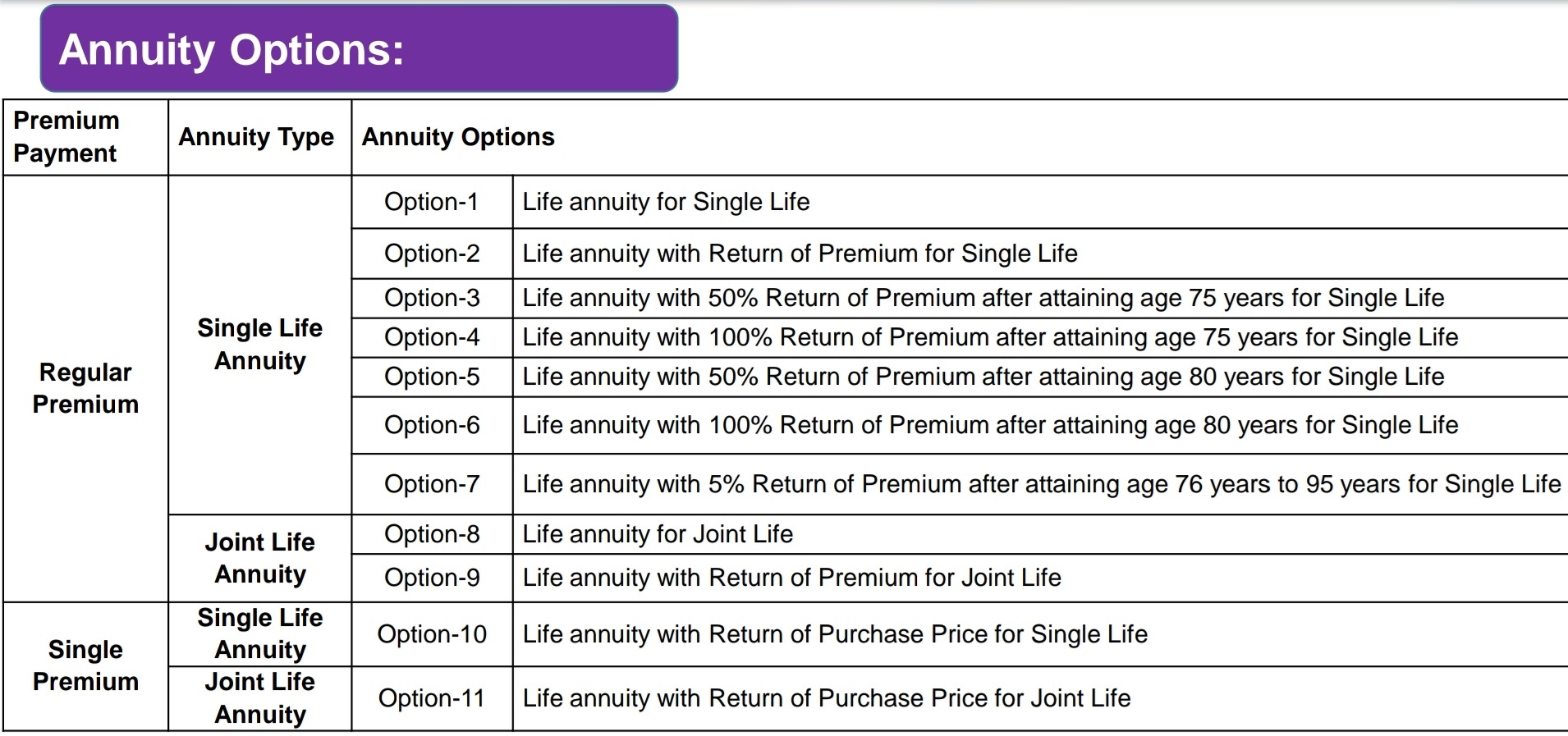This screenshot has width=1568, height=736.
Task: Click the Annuity Options purple header banner
Action: pyautogui.click(x=359, y=48)
